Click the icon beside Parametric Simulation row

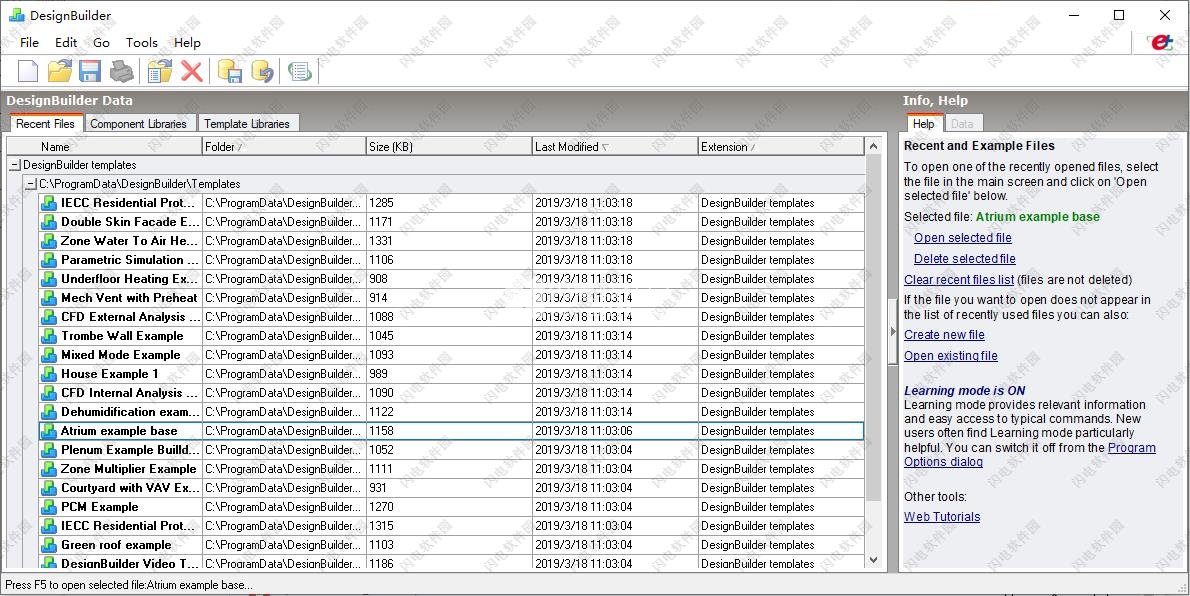49,260
